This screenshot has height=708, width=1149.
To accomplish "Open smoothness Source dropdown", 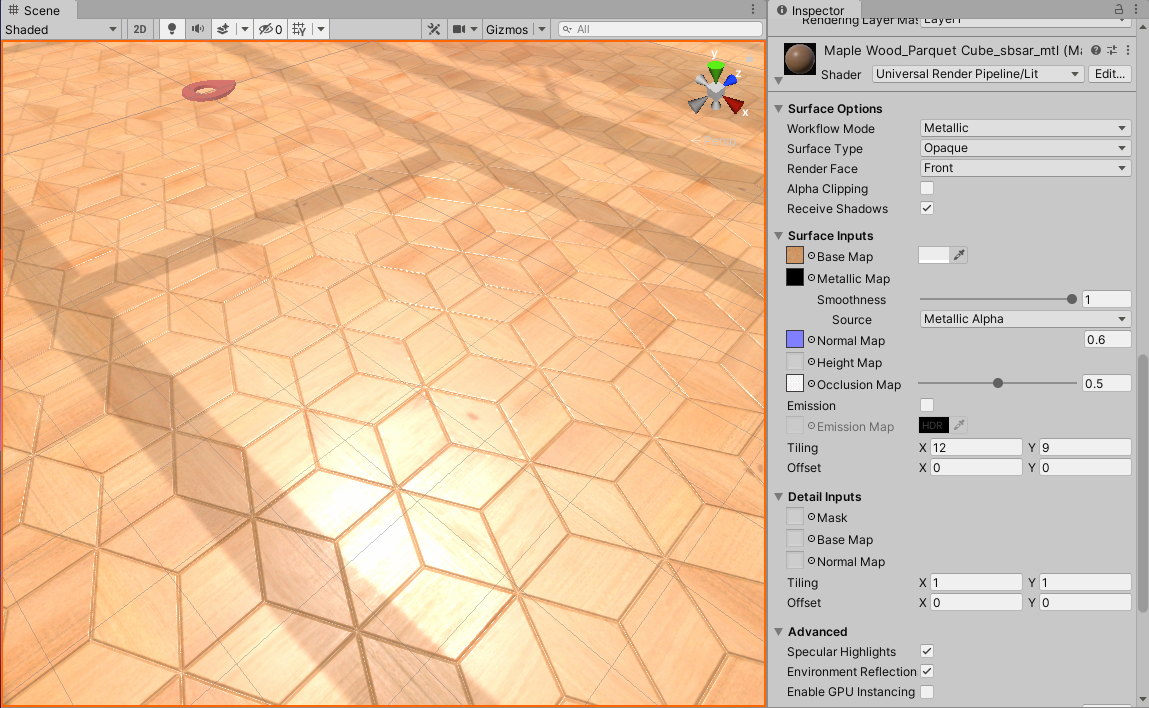I will (1025, 319).
